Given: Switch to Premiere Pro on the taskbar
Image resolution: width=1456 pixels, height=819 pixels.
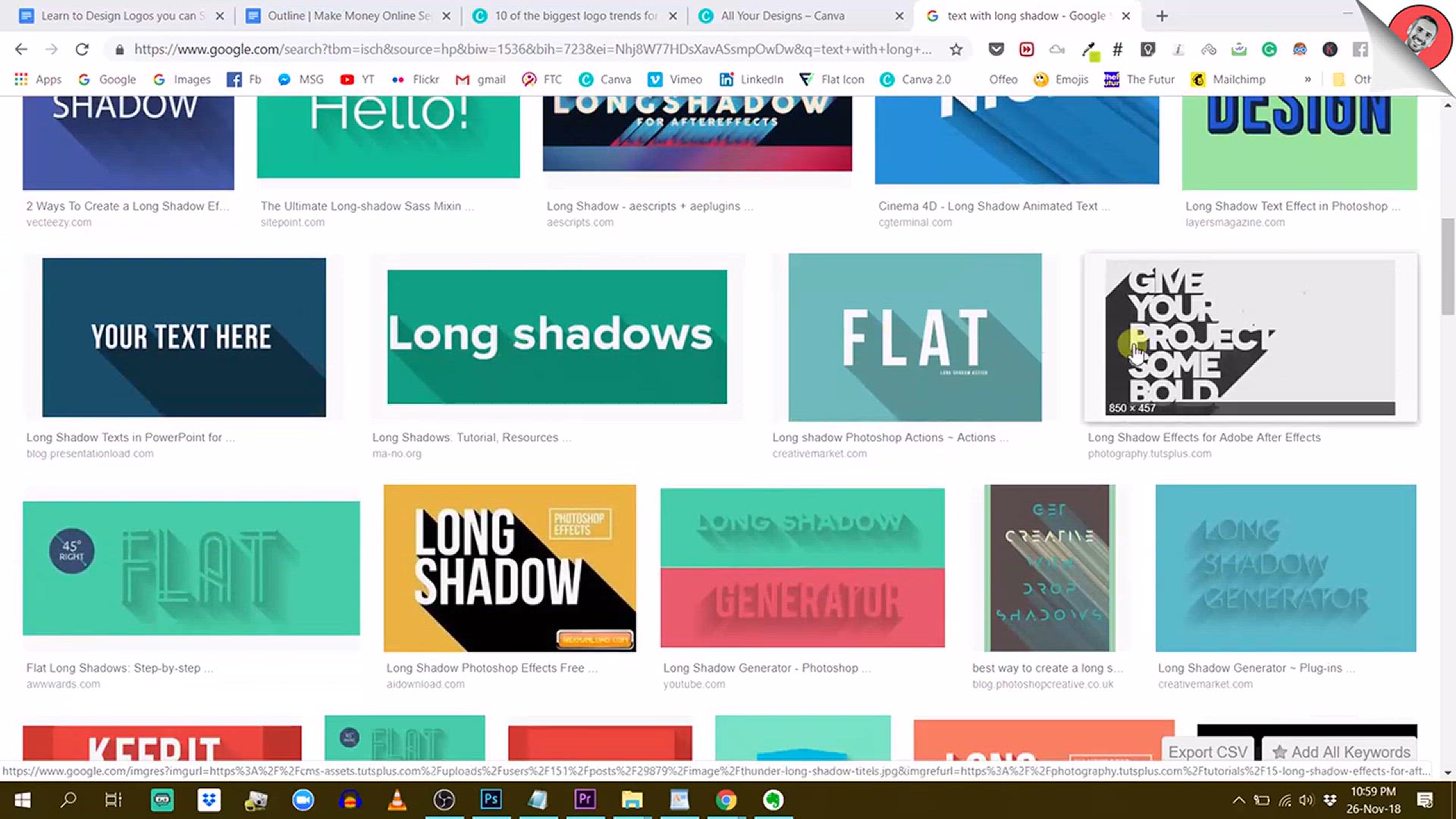Looking at the screenshot, I should click(x=585, y=800).
